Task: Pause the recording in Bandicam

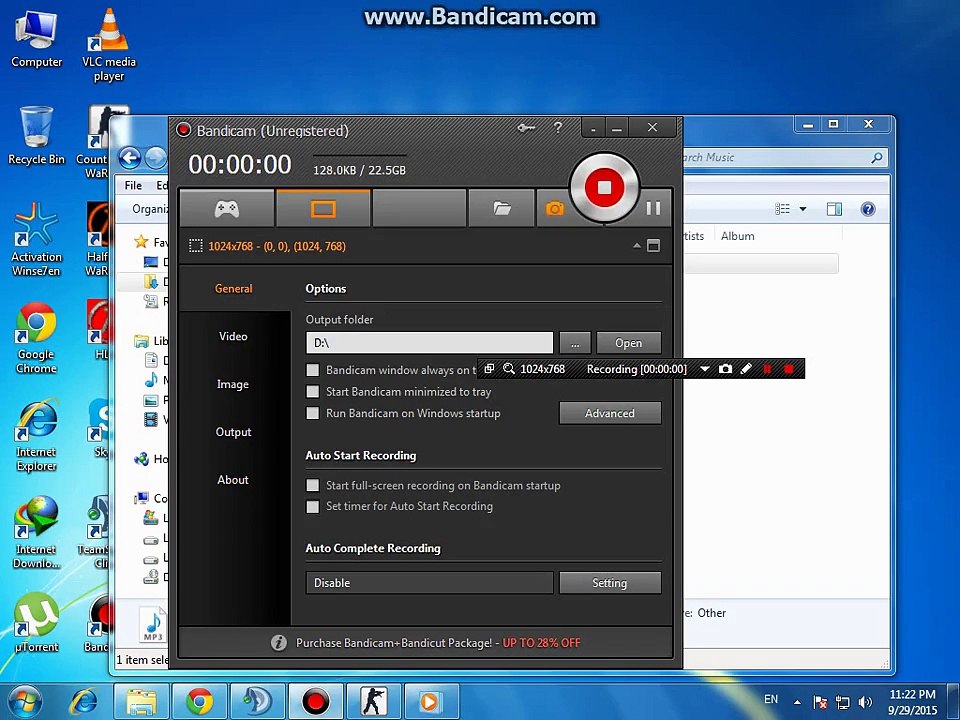Action: pyautogui.click(x=653, y=209)
